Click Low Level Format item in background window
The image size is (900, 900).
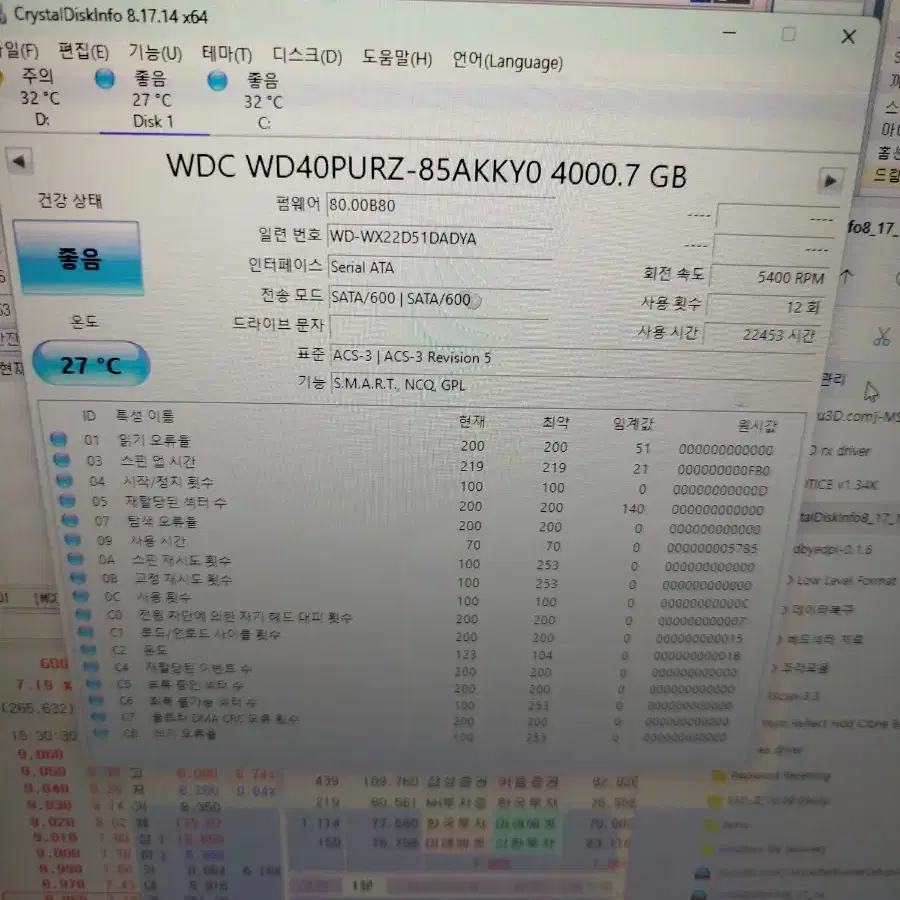846,580
